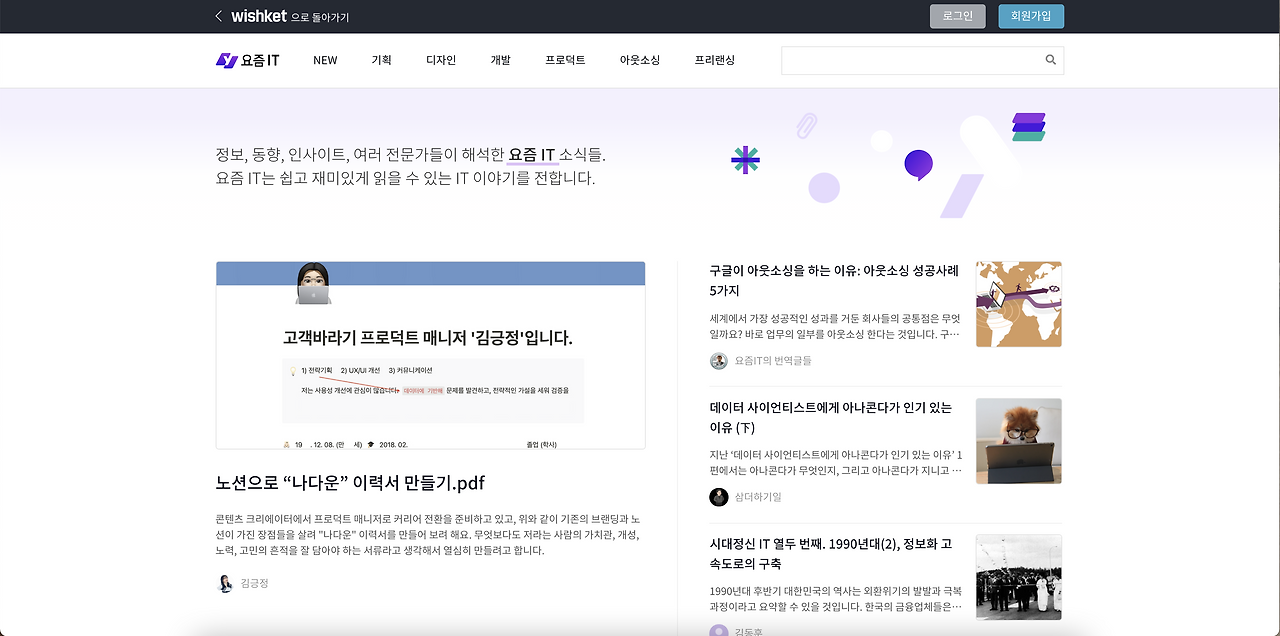1280x636 pixels.
Task: Open the 개발 section
Action: tap(500, 60)
